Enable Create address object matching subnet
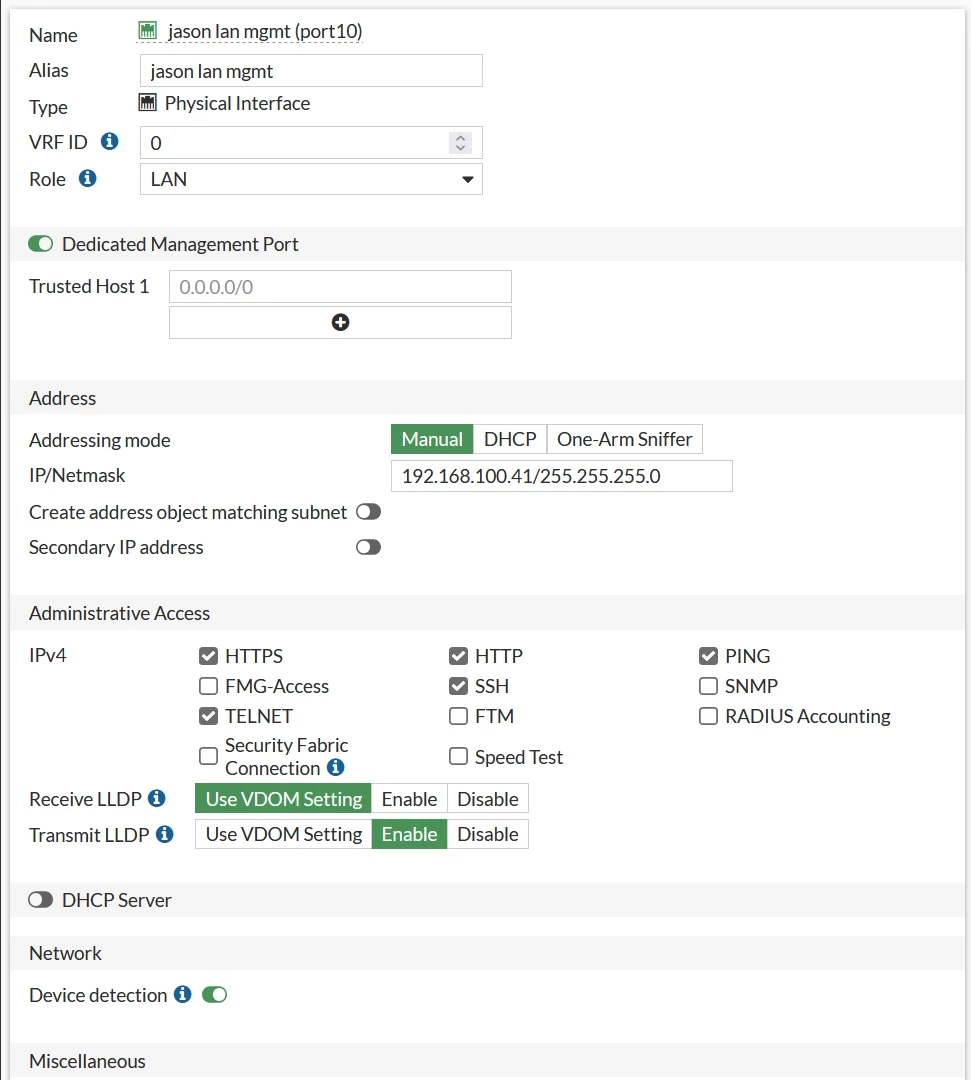The width and height of the screenshot is (971, 1080). coord(368,512)
